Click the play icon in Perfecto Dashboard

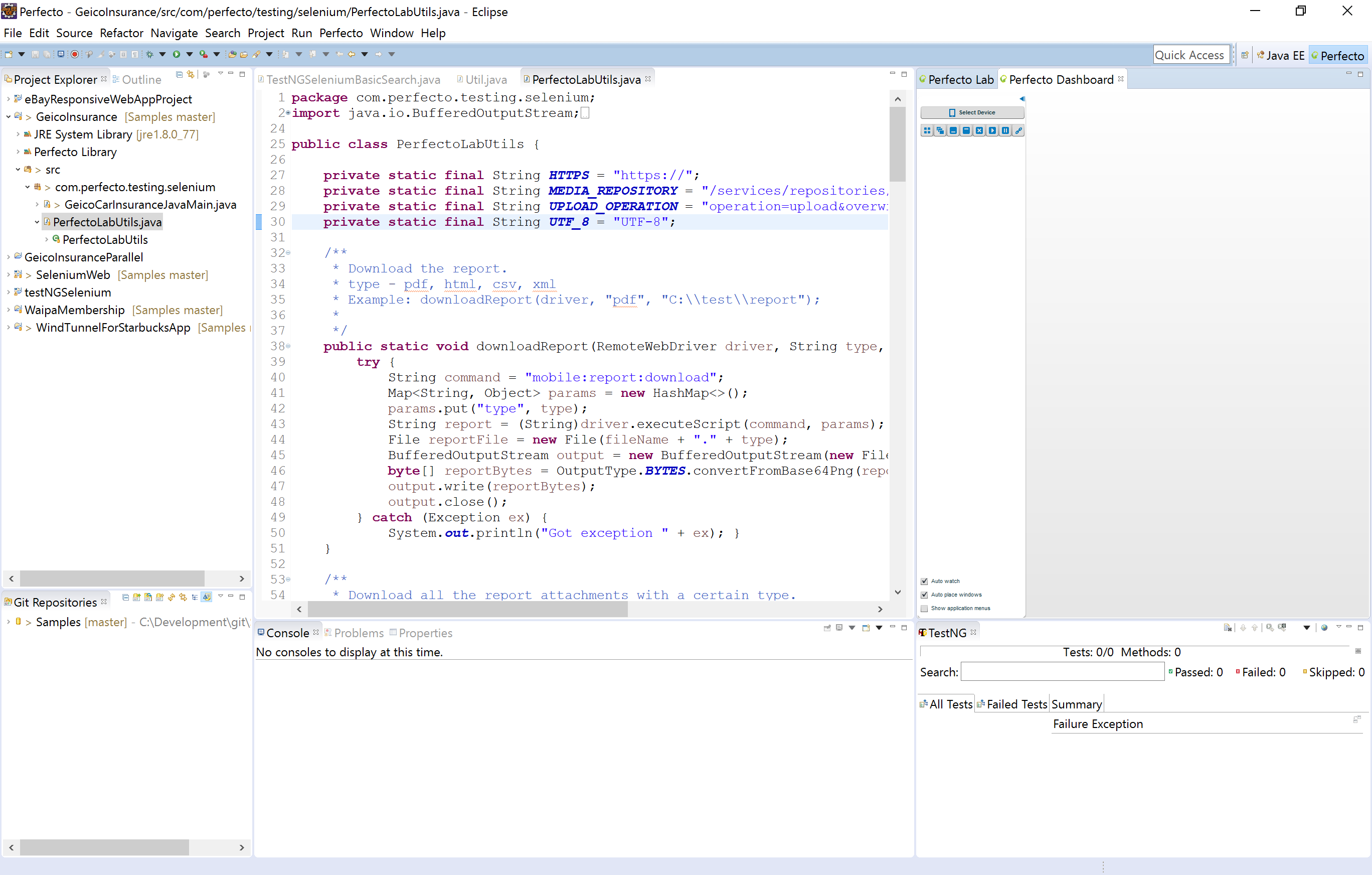point(992,130)
